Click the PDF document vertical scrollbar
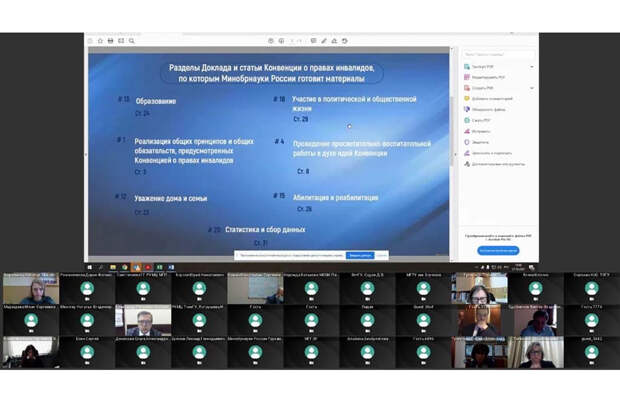 452,131
